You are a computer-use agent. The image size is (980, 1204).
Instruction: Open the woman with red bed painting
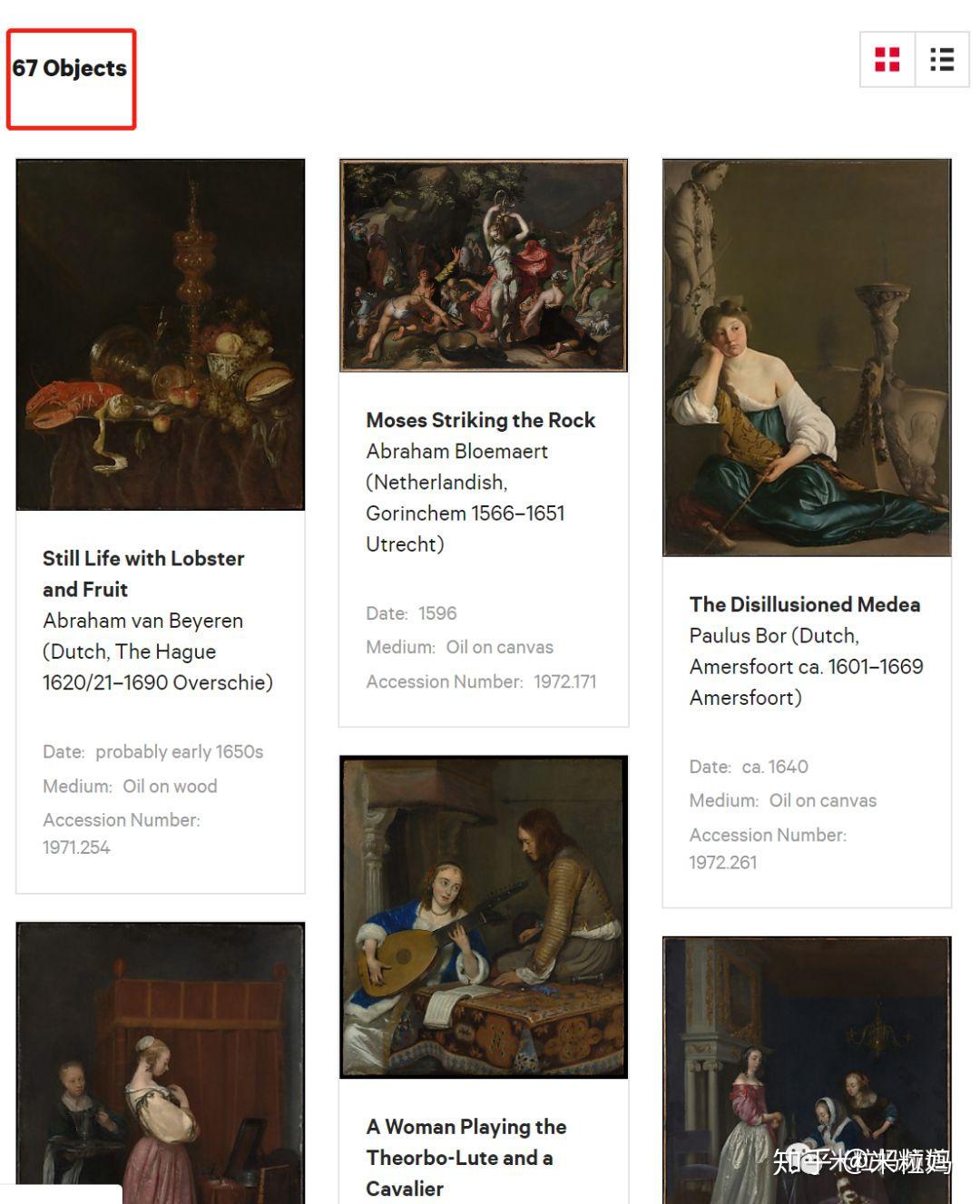click(161, 1062)
